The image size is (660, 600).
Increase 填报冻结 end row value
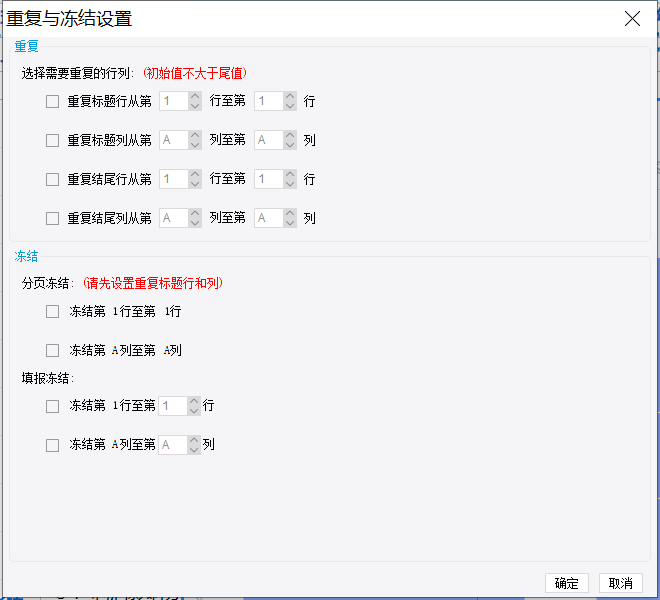click(x=194, y=401)
